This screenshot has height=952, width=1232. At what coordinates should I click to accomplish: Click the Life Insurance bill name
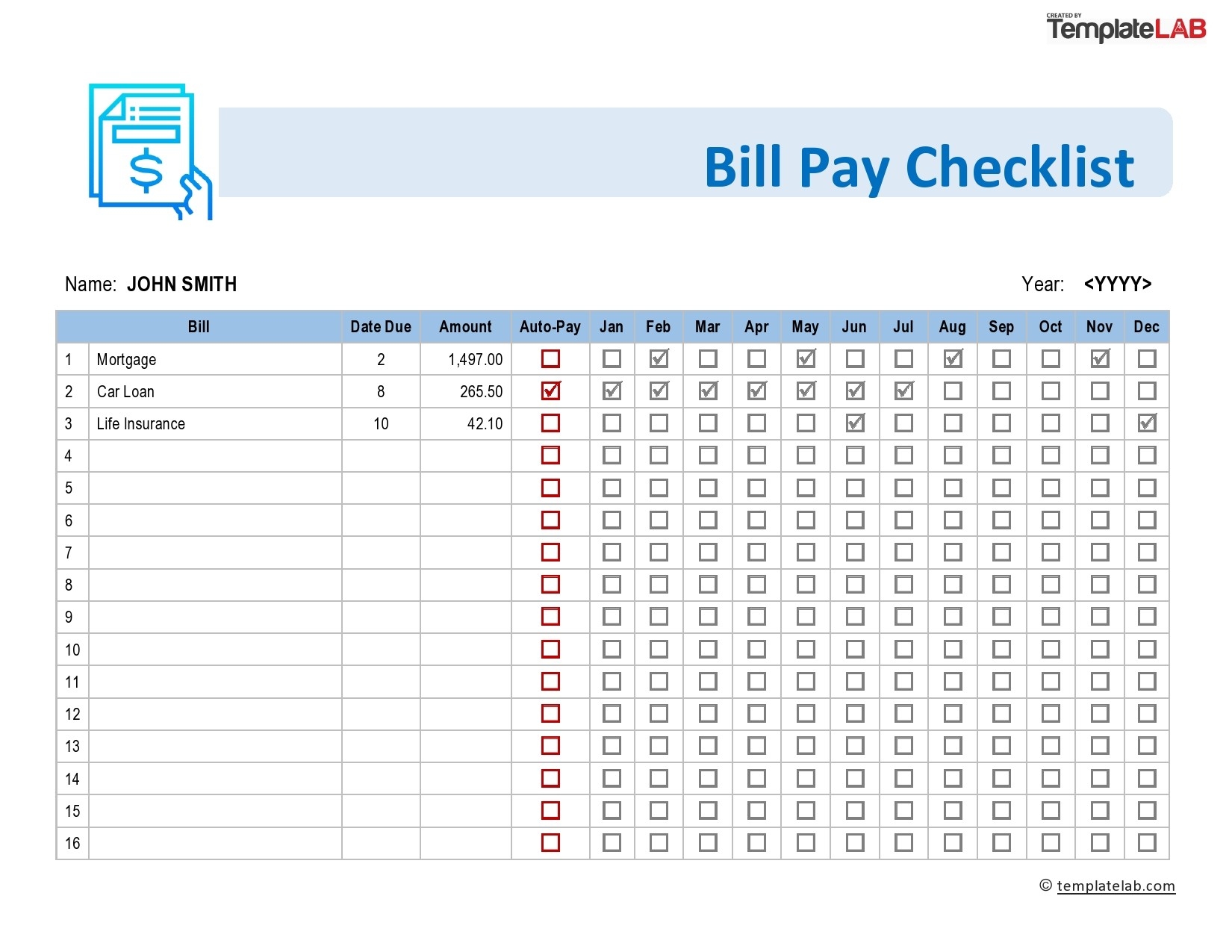(x=140, y=423)
